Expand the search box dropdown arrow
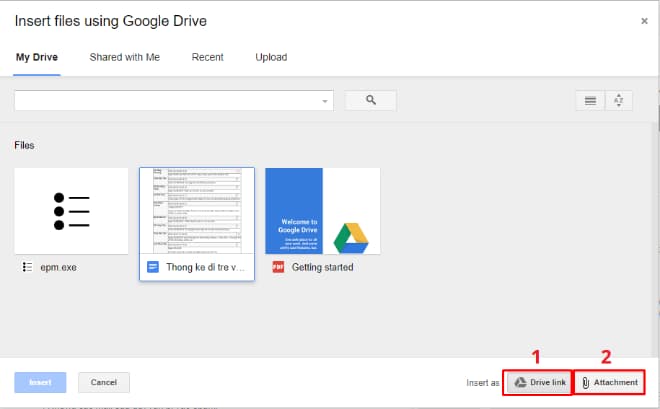The height and width of the screenshot is (409, 660). [325, 101]
